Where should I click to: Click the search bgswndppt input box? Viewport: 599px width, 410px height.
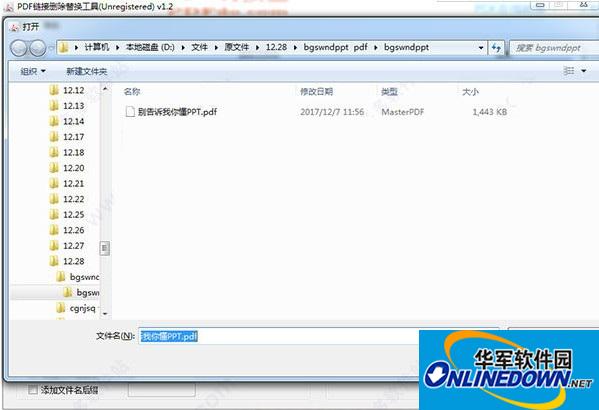(554, 48)
